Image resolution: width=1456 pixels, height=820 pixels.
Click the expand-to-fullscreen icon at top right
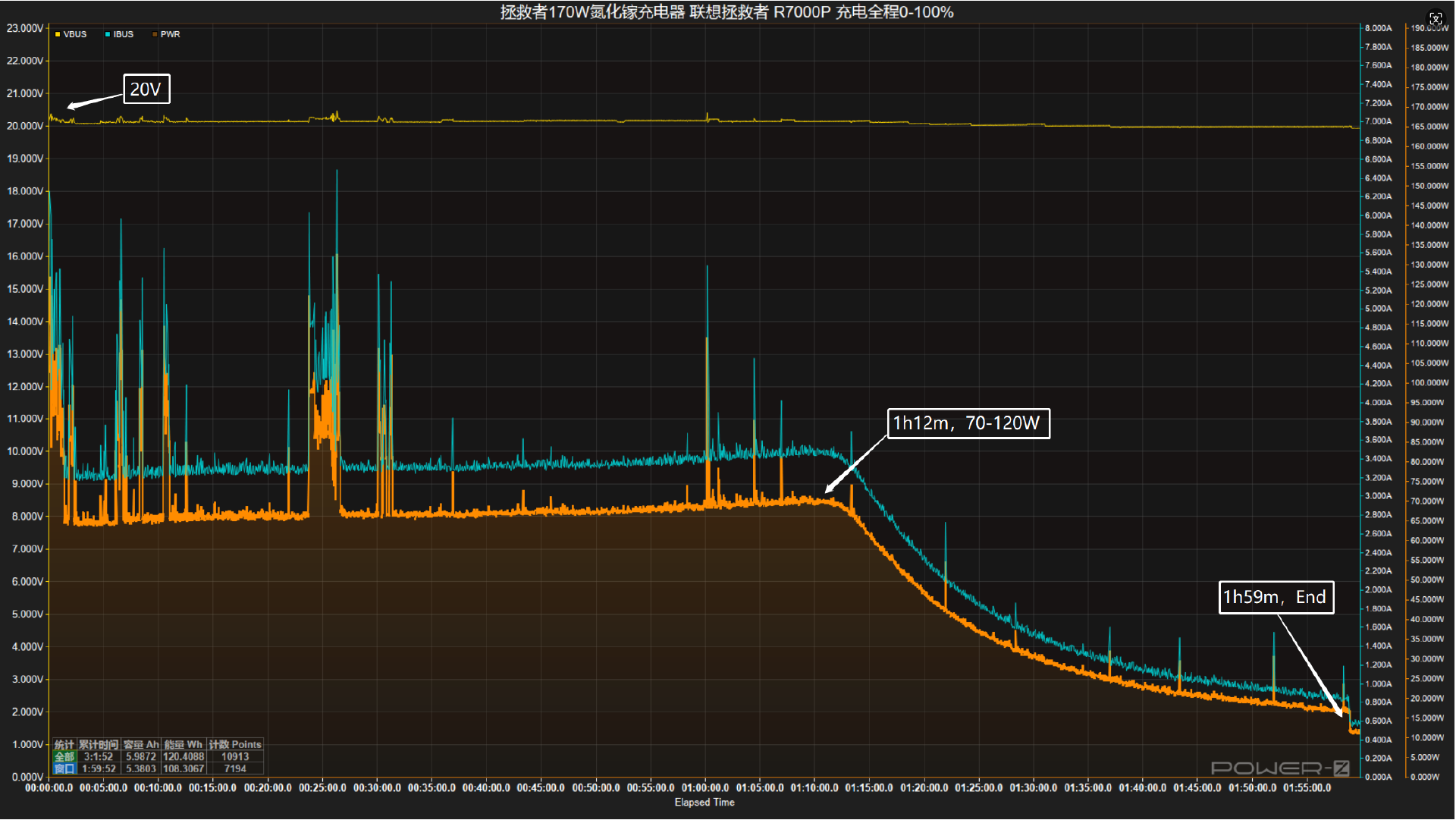1436,18
